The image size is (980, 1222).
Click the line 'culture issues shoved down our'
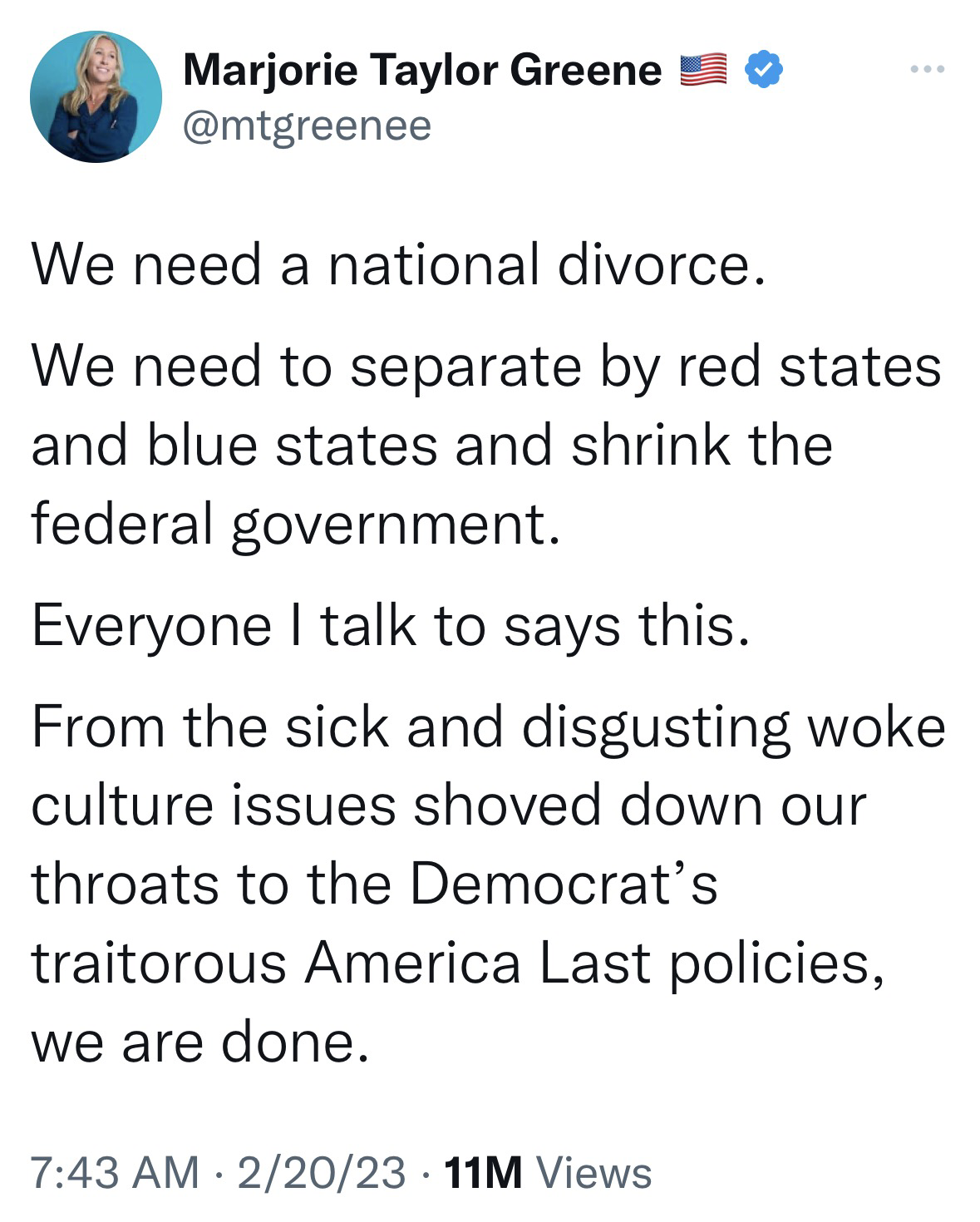[449, 806]
